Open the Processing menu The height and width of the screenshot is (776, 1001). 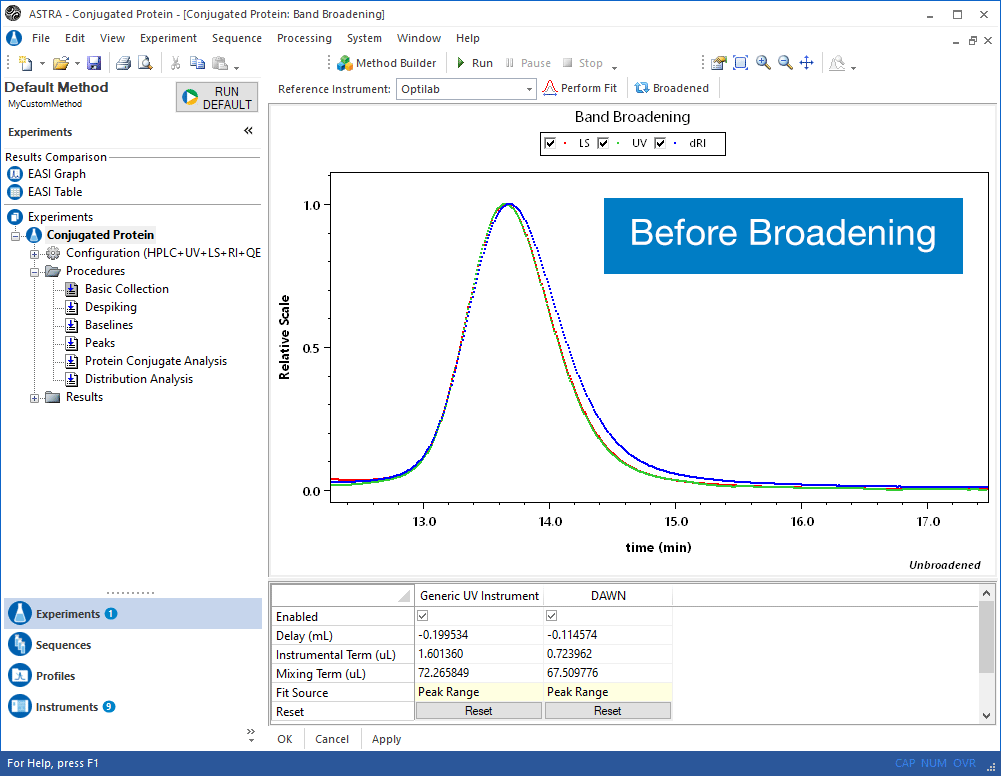[x=304, y=38]
